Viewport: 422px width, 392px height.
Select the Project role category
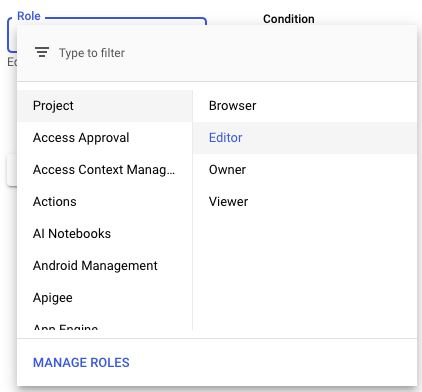coord(105,106)
